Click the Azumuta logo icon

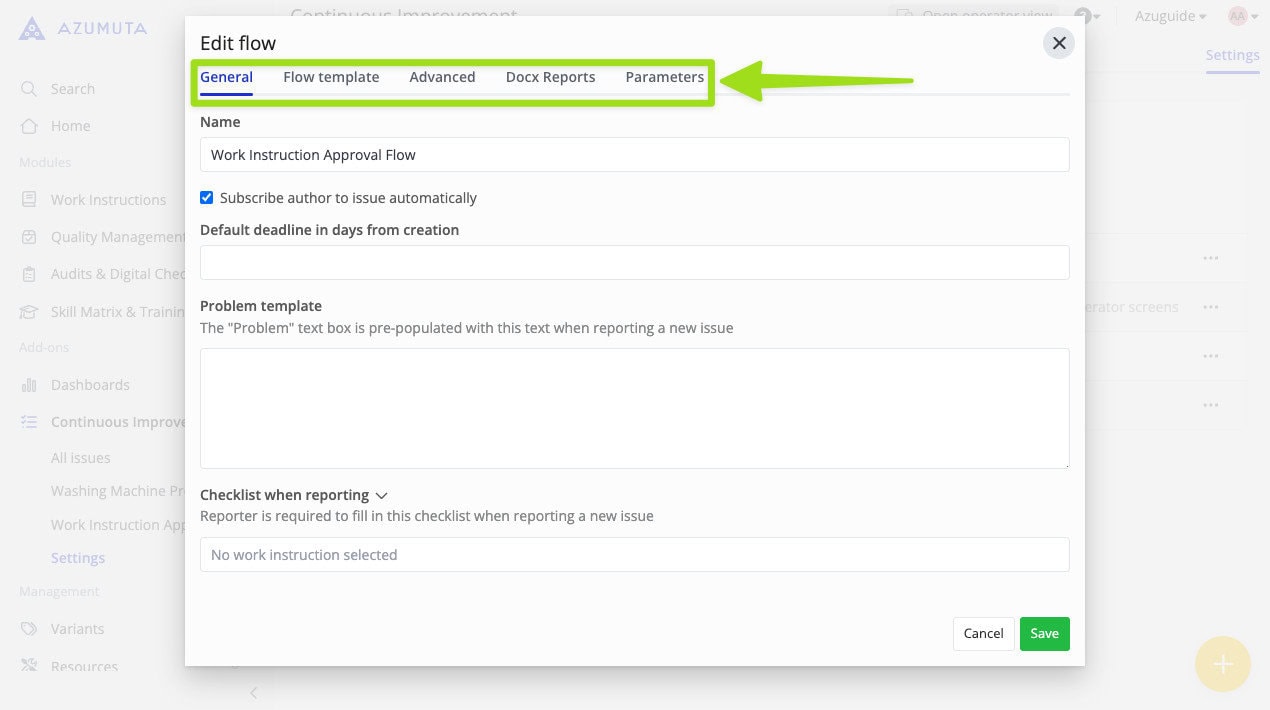[x=32, y=29]
